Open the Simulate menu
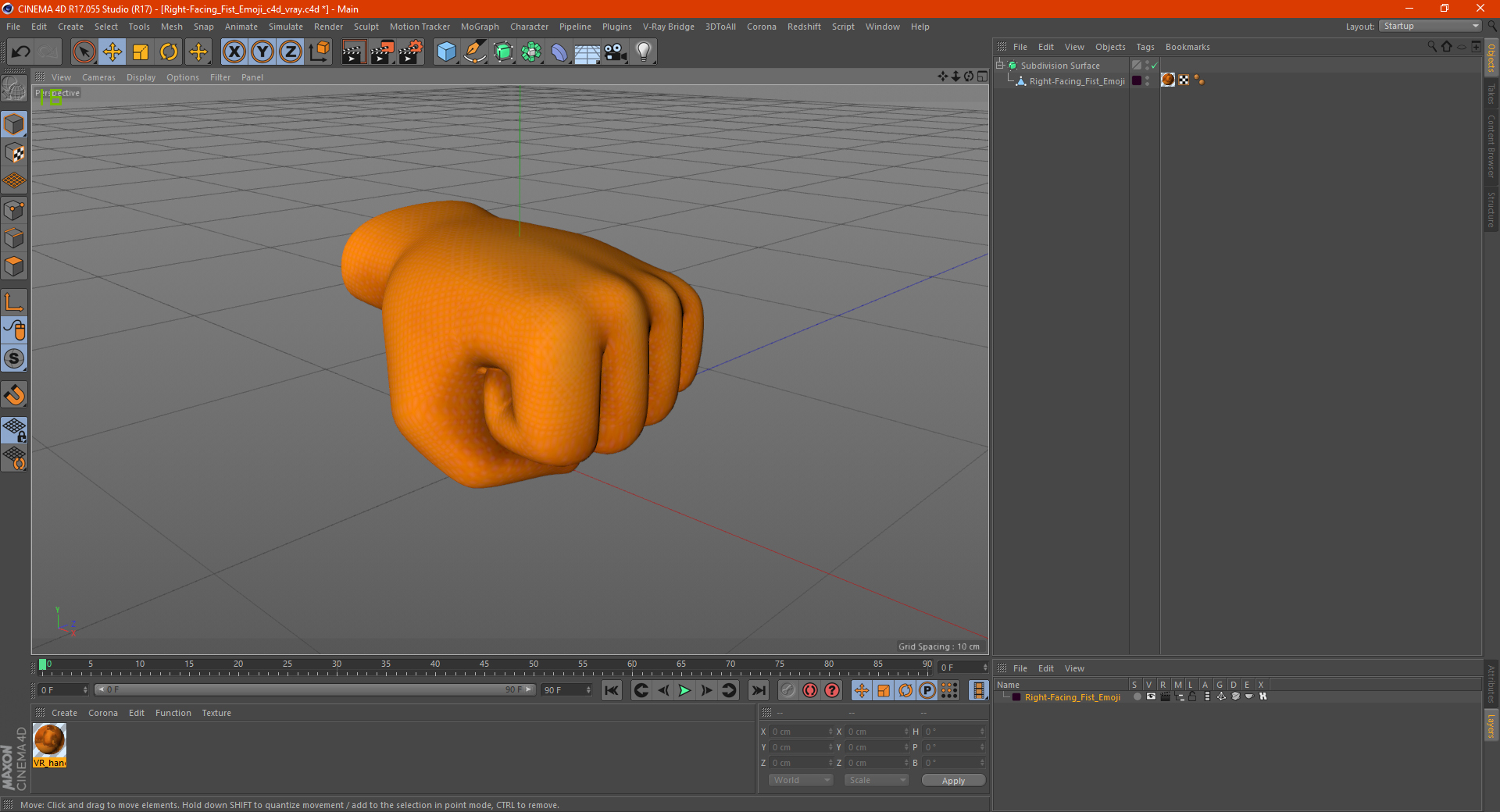 (x=286, y=27)
